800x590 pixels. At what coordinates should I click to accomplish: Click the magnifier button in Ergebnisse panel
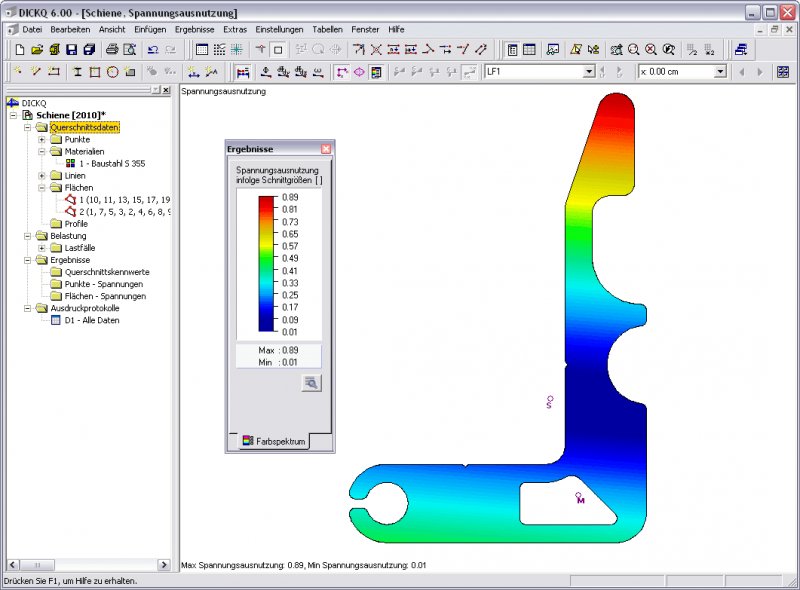click(x=311, y=383)
